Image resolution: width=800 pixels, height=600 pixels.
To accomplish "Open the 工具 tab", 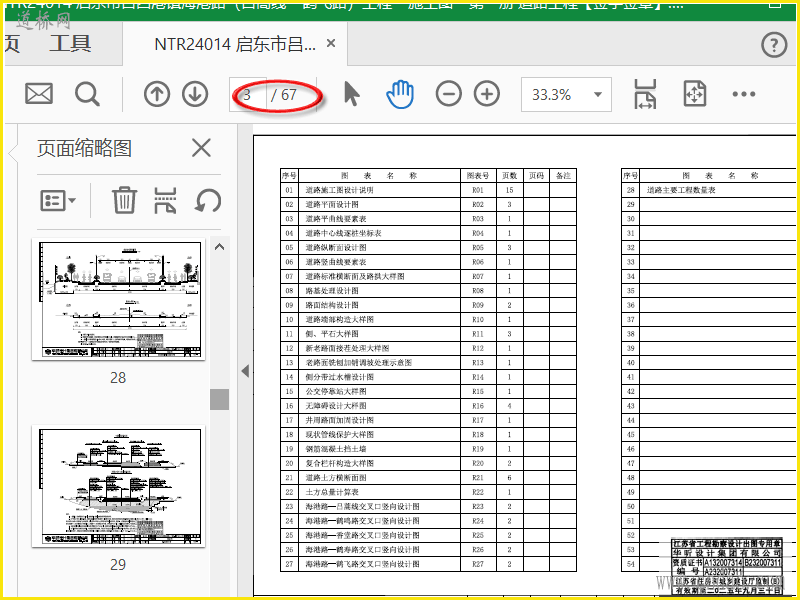I will pos(70,44).
